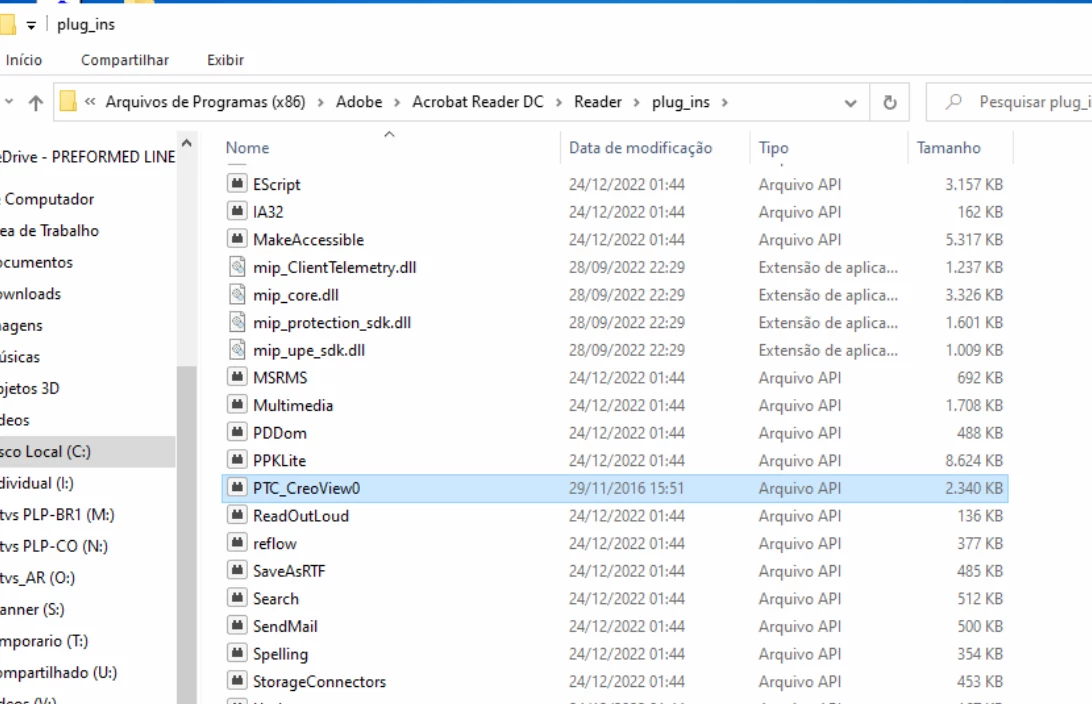Expand the chevron after plug_ins breadcrumb
Image resolution: width=1092 pixels, height=704 pixels.
click(725, 102)
